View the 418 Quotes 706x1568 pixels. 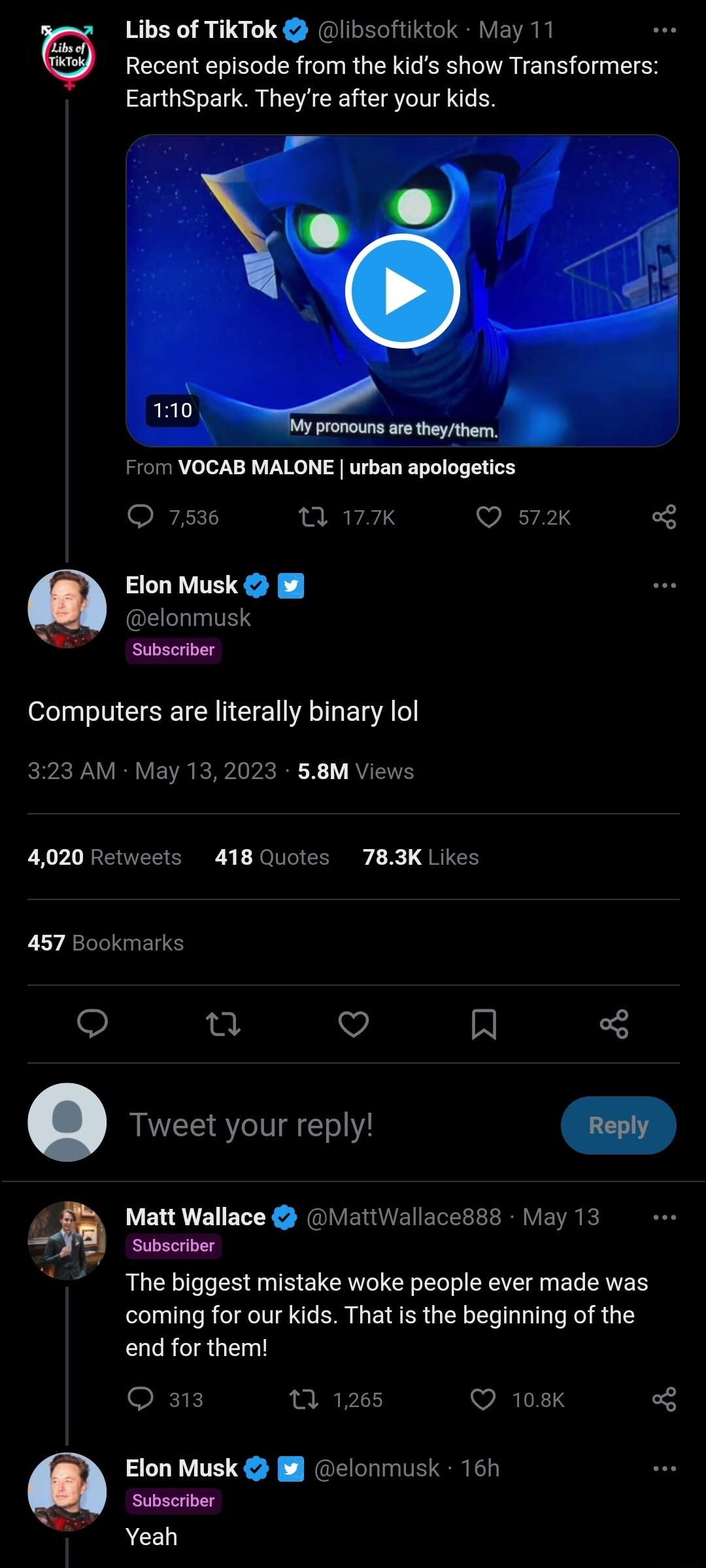tap(271, 856)
